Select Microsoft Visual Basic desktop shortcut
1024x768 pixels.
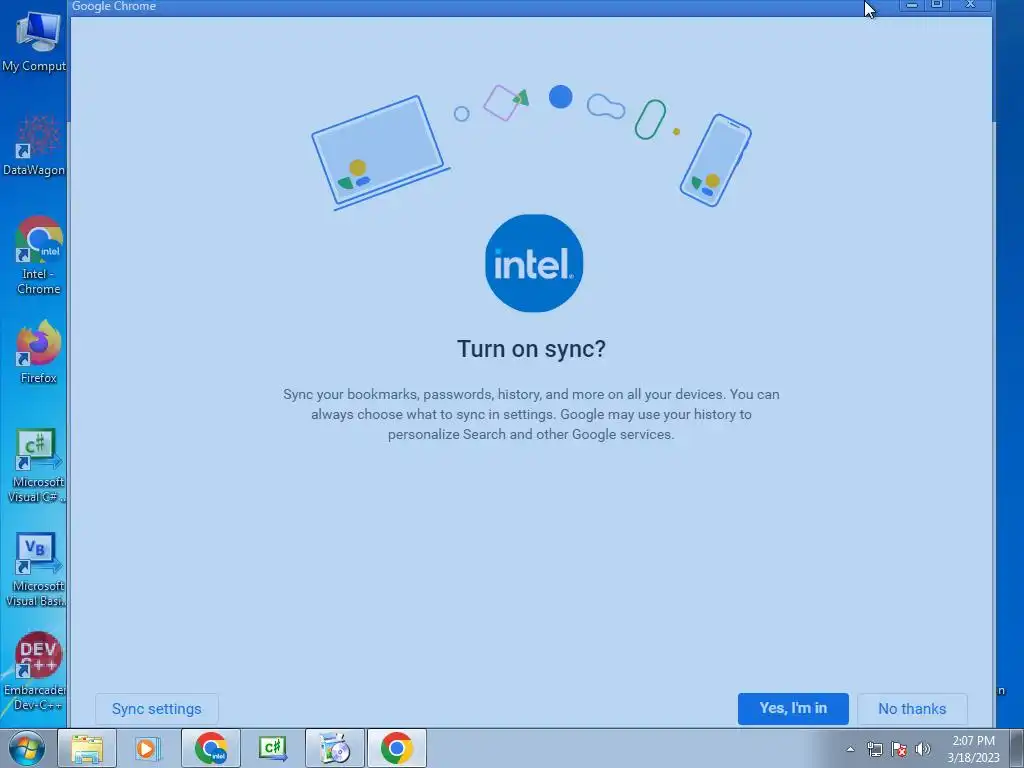pyautogui.click(x=38, y=569)
